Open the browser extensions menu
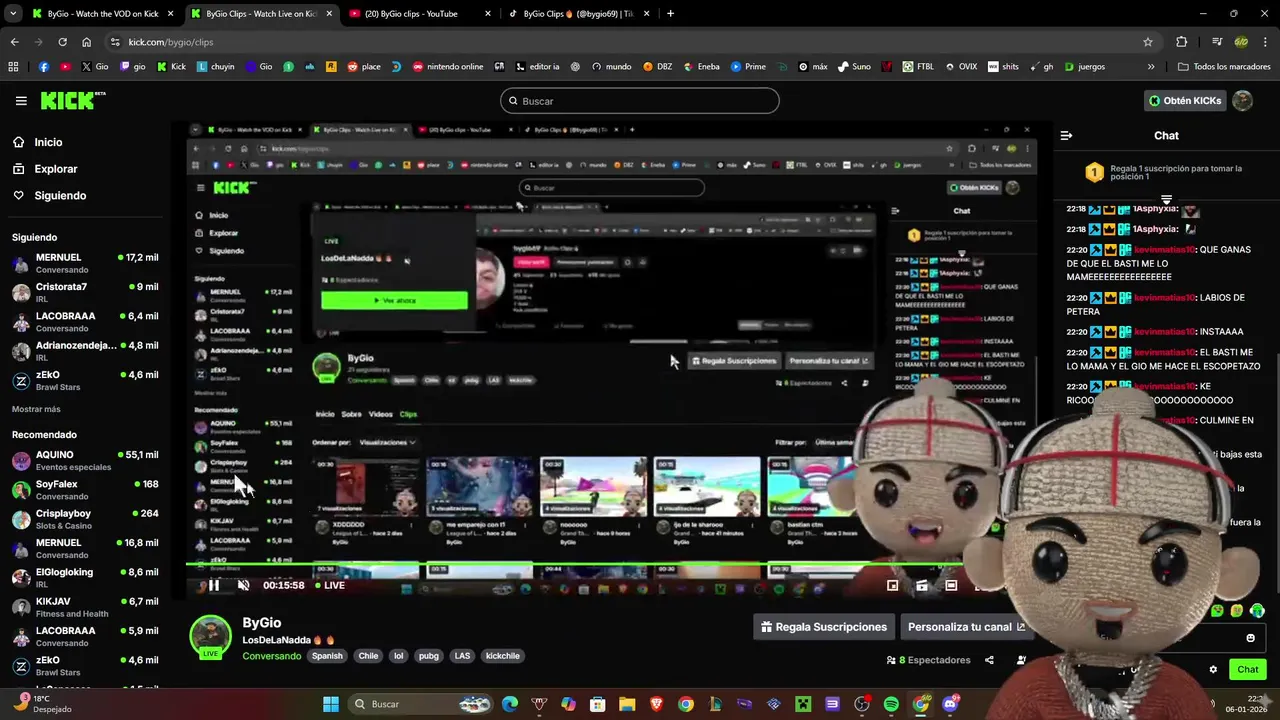This screenshot has height=720, width=1280. pos(1182,42)
